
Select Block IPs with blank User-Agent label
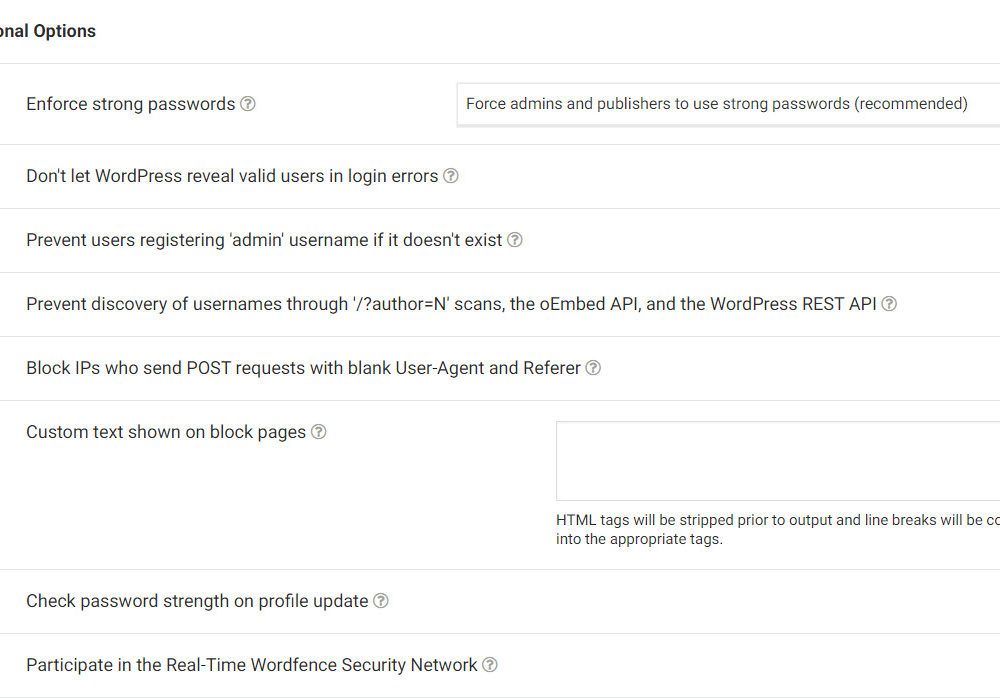(x=303, y=368)
